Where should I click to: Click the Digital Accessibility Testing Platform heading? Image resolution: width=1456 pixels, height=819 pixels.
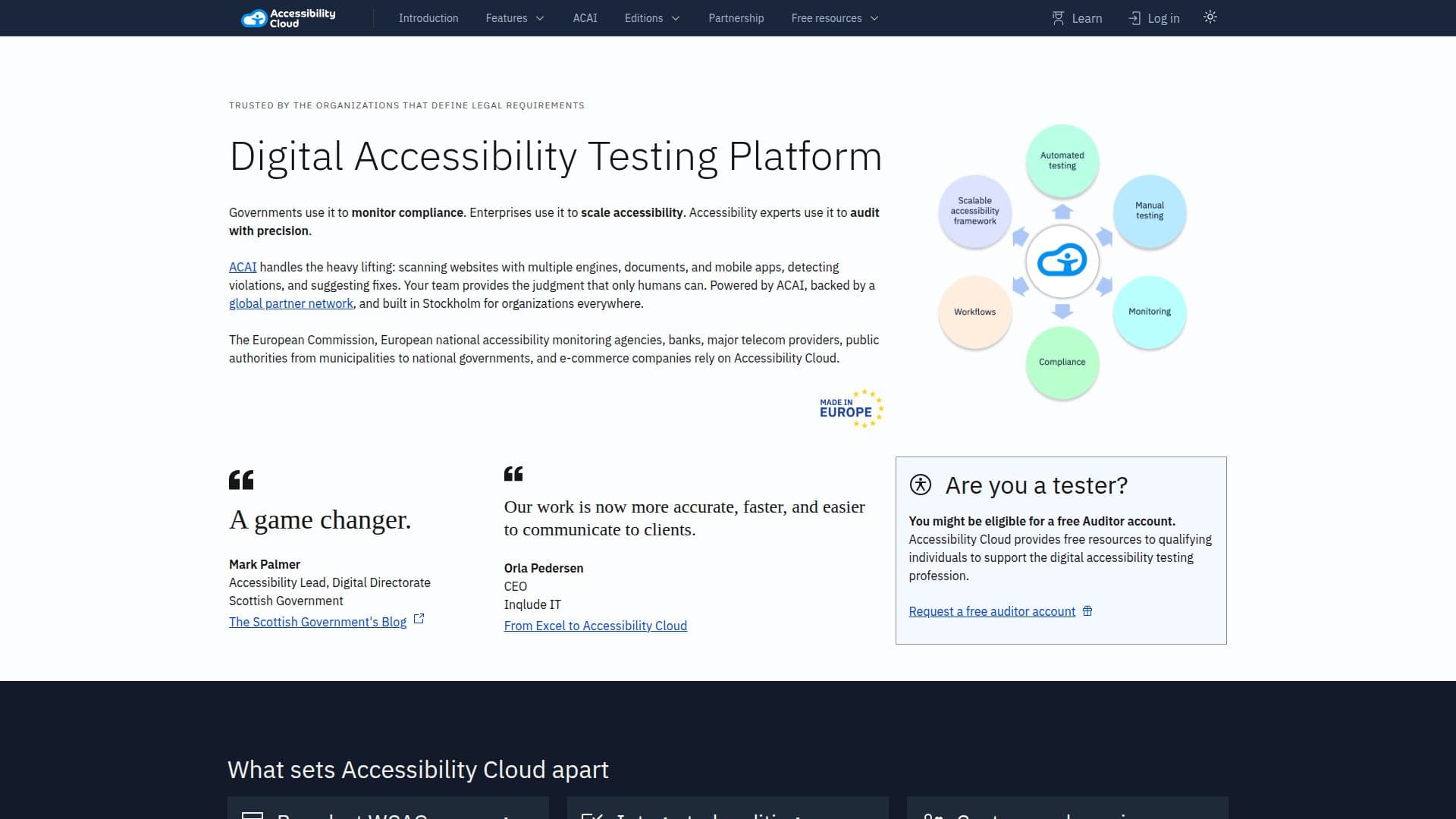(x=556, y=157)
